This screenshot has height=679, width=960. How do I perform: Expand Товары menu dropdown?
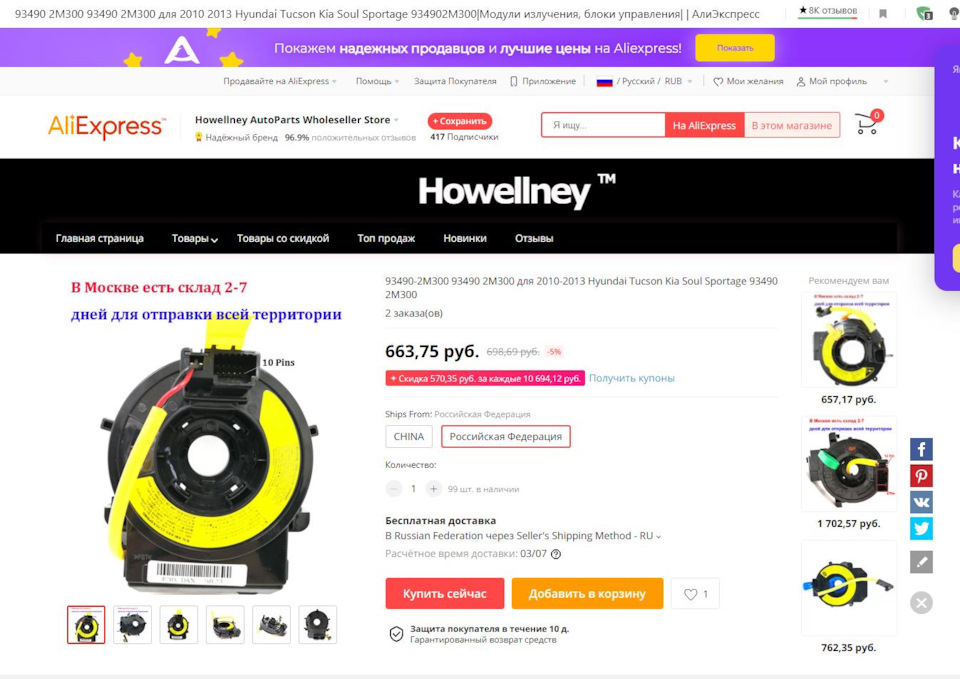point(194,239)
